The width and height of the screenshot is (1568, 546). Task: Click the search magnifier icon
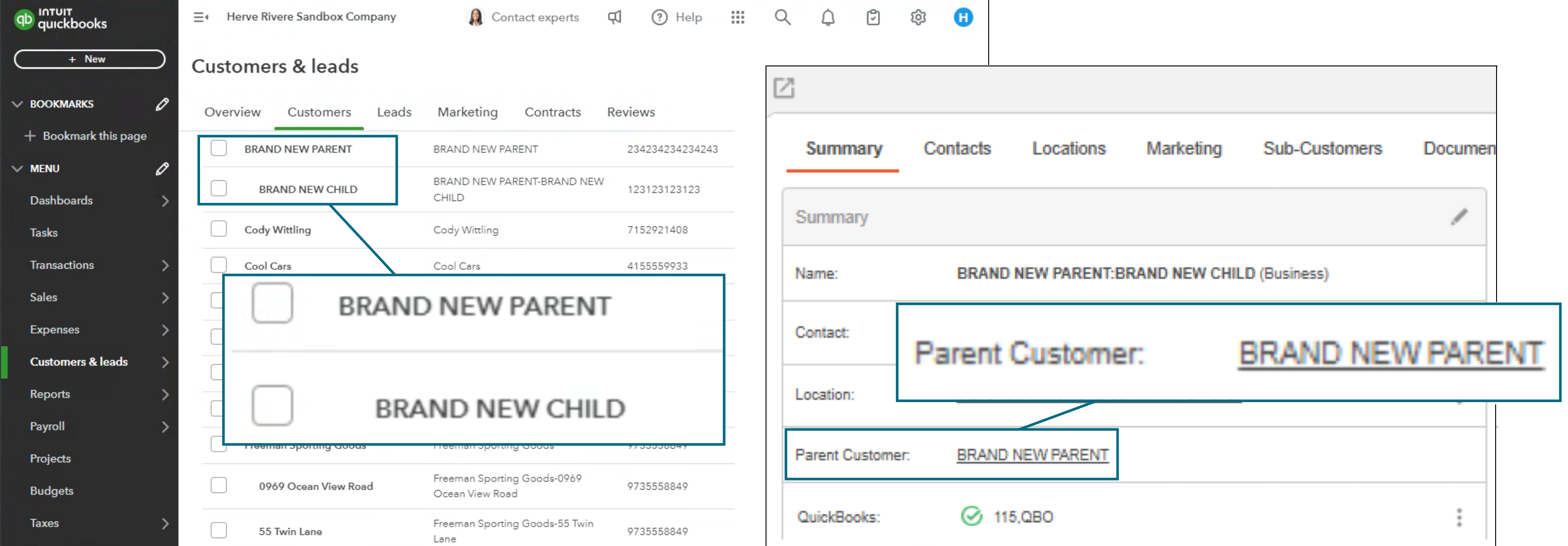[x=782, y=17]
